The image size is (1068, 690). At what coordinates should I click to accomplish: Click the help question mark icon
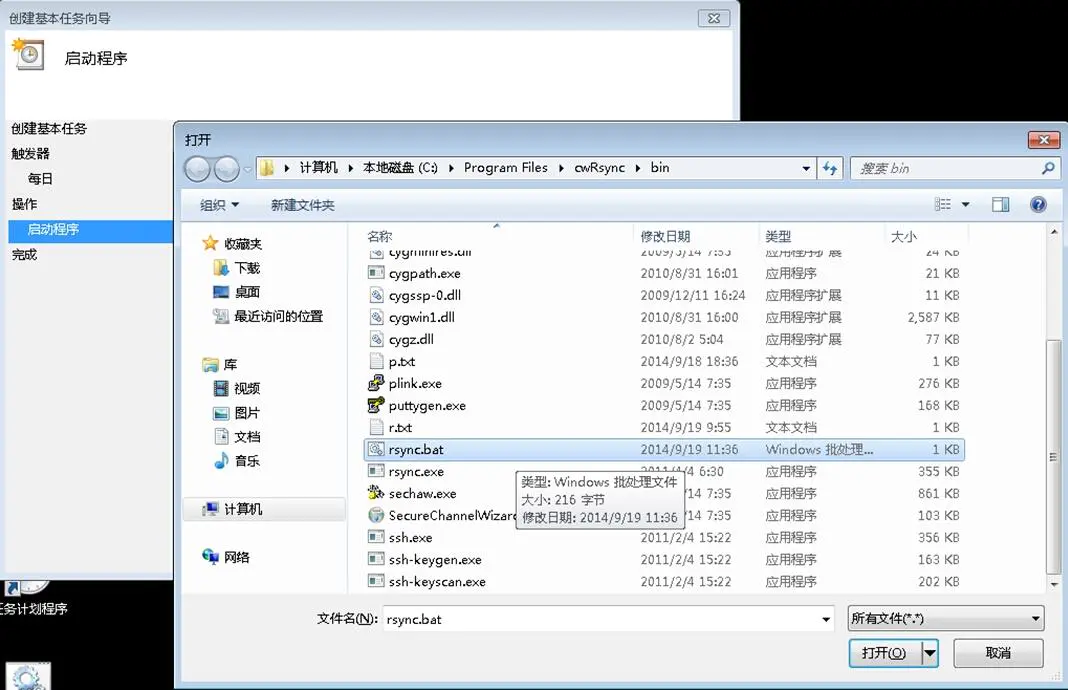pos(1038,205)
